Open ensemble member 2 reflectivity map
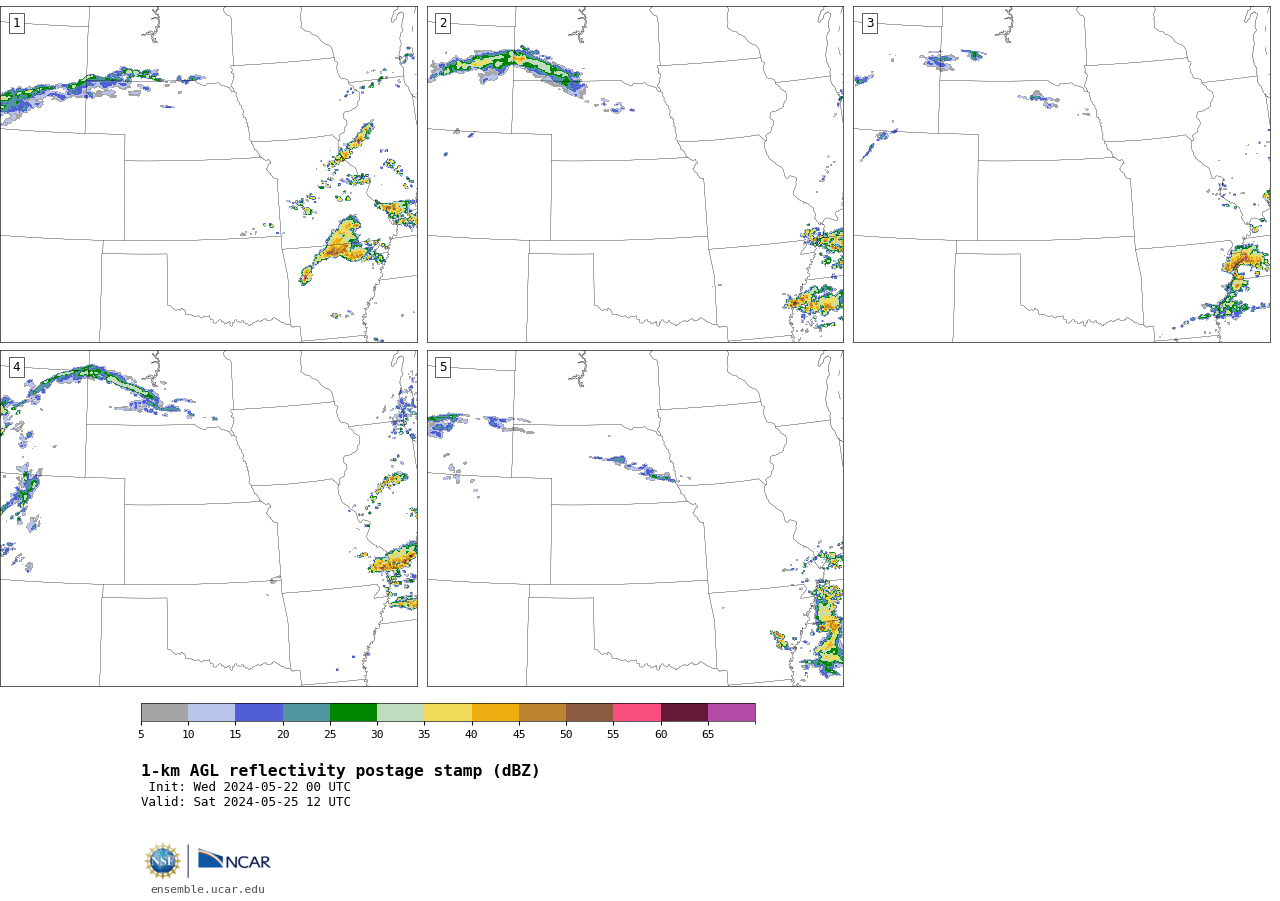Viewport: 1280px width, 901px height. 635,174
